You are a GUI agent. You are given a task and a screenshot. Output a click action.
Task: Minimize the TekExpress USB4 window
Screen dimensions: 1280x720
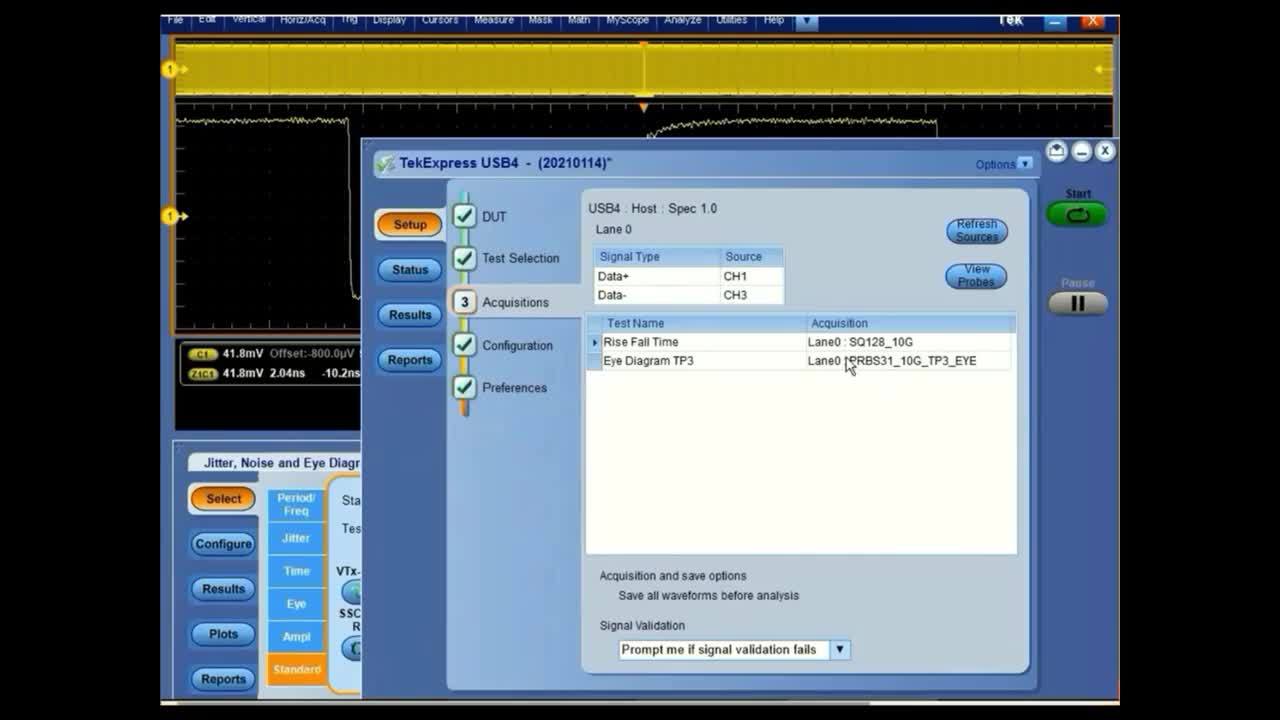[x=1081, y=151]
